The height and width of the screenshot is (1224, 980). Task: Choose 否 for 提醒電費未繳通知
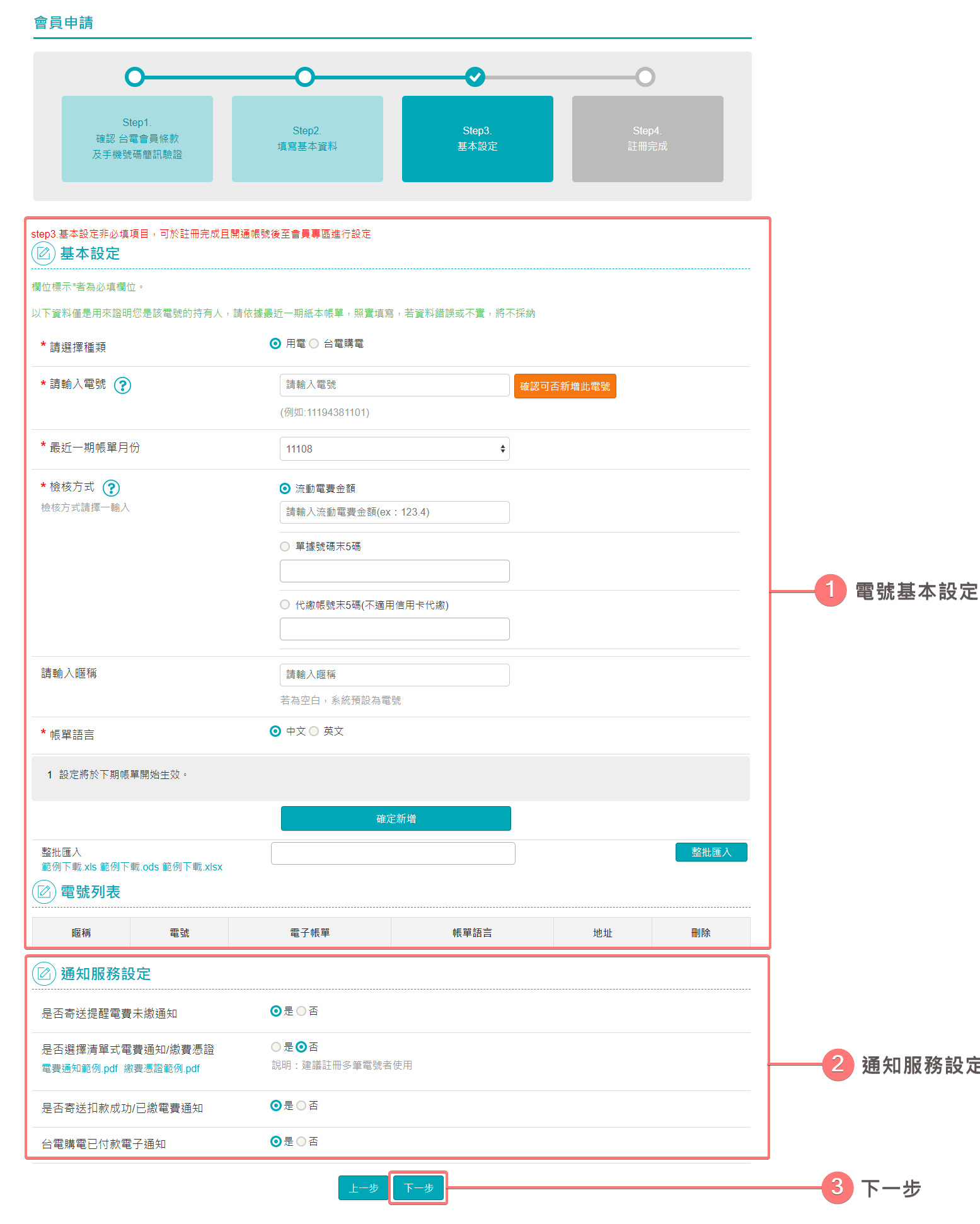point(301,1011)
